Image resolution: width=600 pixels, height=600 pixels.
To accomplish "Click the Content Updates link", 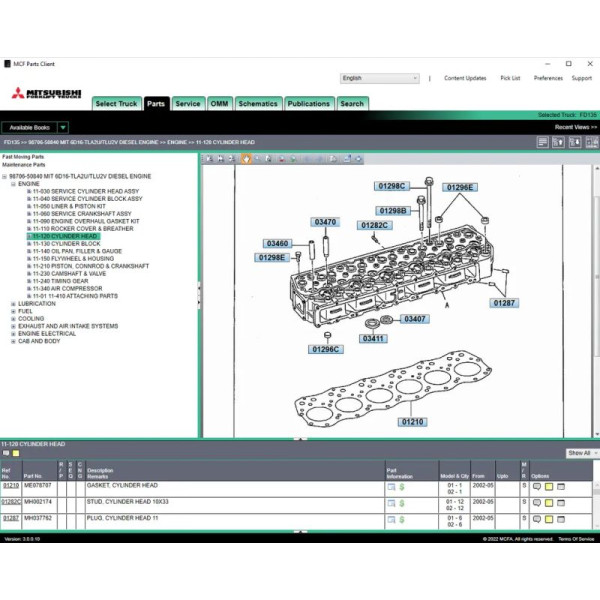I will 465,78.
